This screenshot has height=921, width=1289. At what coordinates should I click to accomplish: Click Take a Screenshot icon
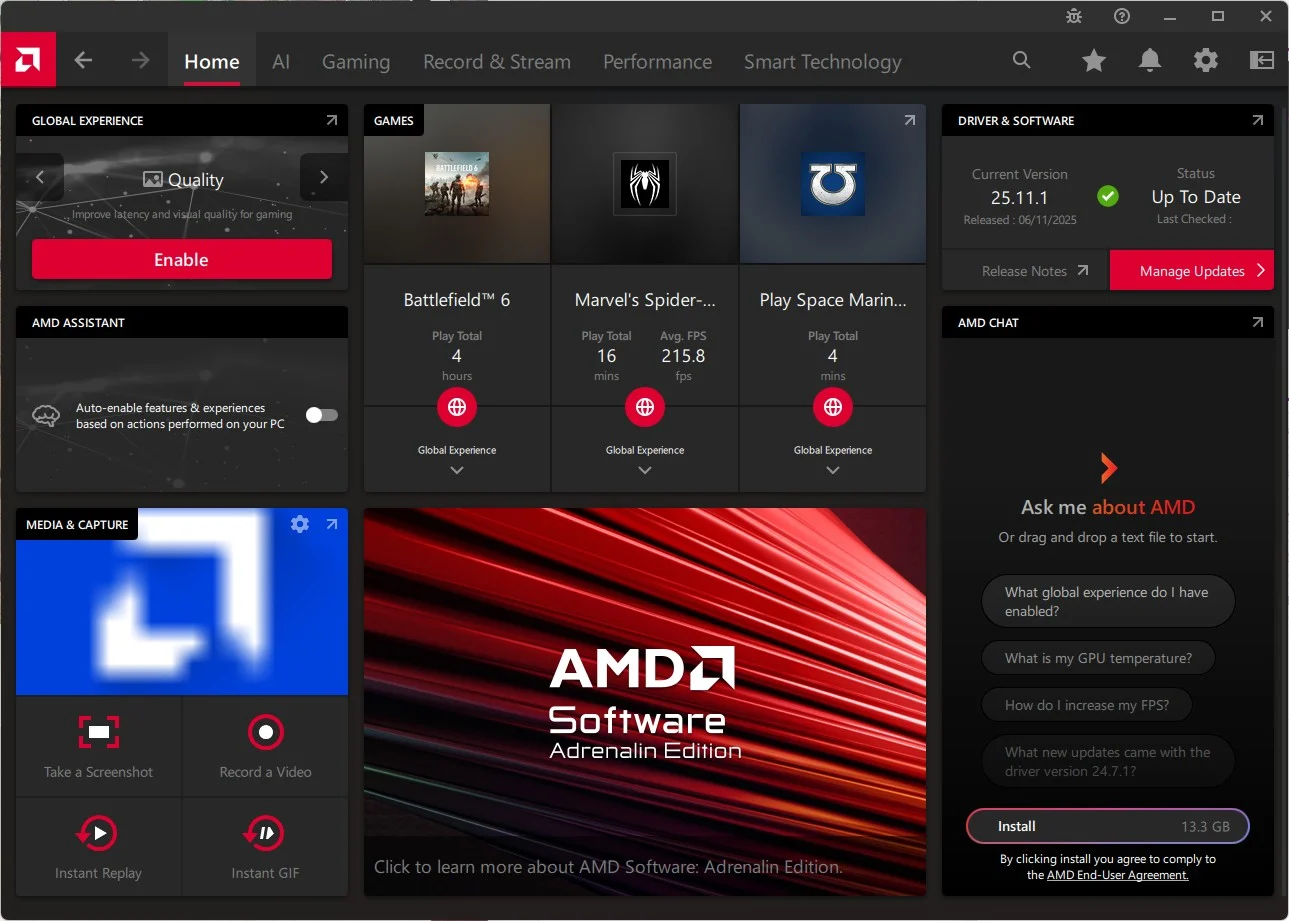[x=98, y=733]
